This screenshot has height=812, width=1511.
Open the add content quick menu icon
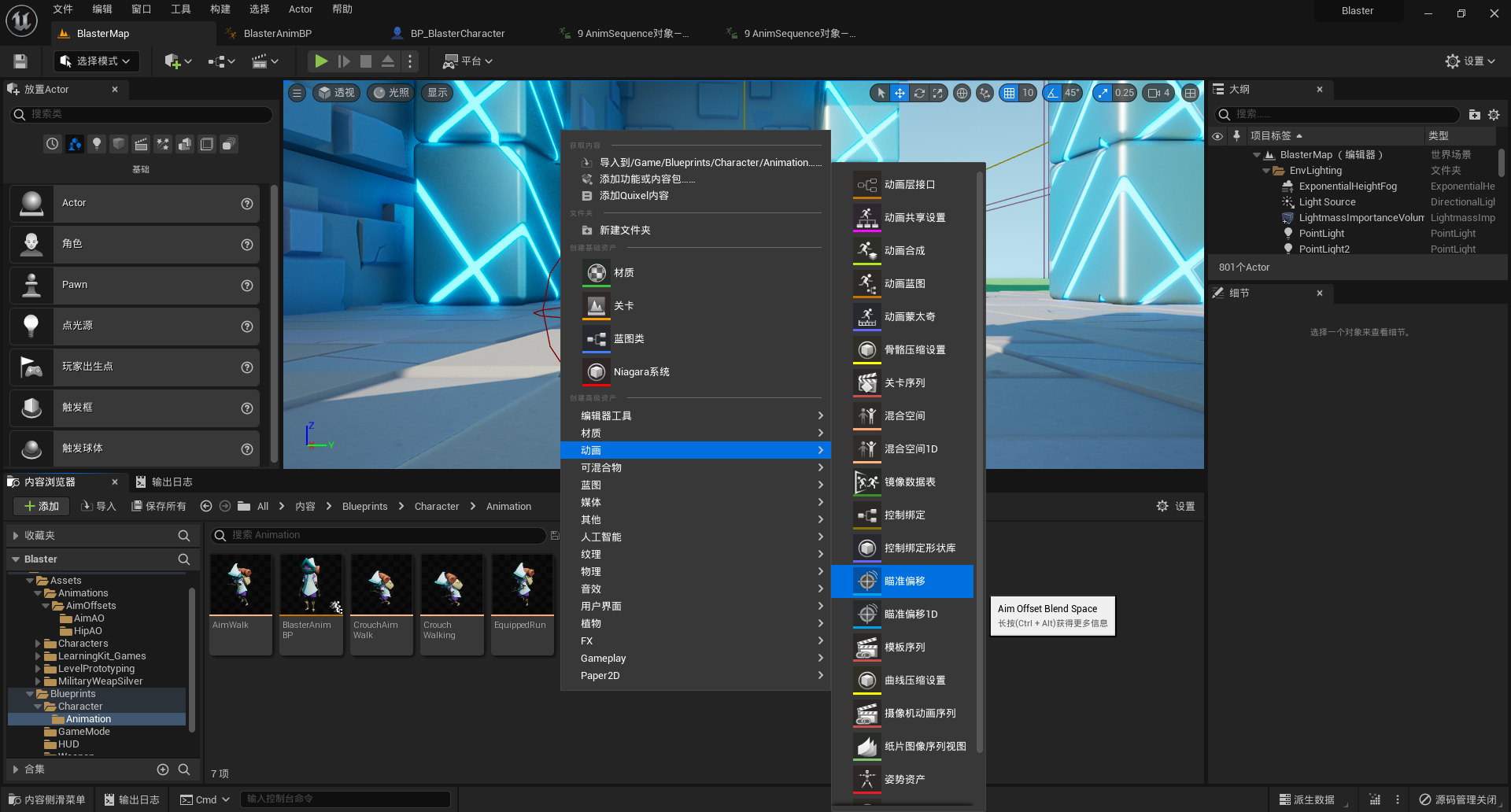click(x=177, y=61)
